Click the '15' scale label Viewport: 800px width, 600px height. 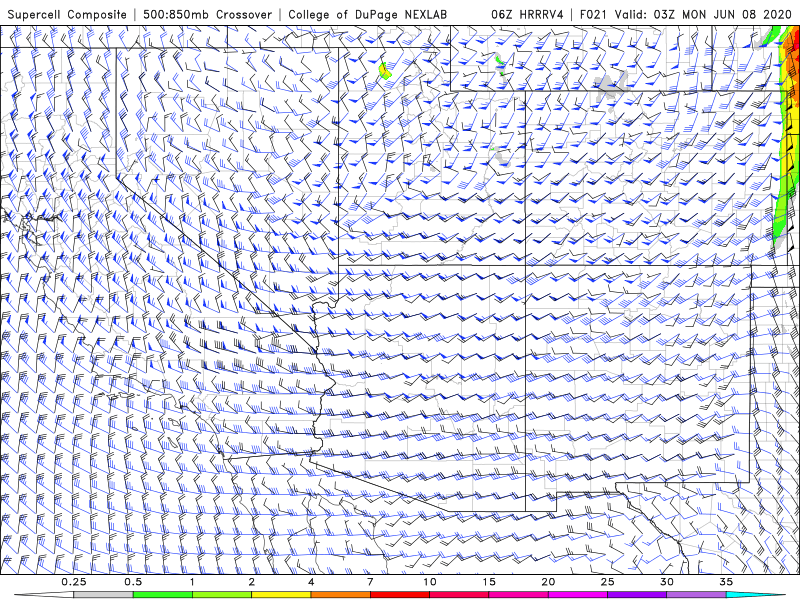click(489, 582)
